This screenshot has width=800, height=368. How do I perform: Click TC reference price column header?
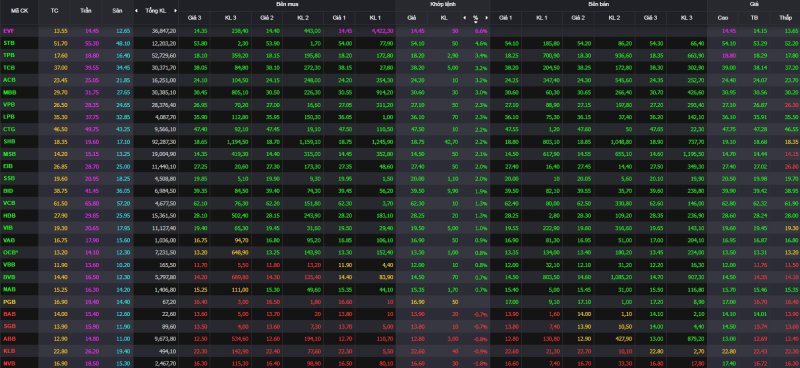point(55,10)
